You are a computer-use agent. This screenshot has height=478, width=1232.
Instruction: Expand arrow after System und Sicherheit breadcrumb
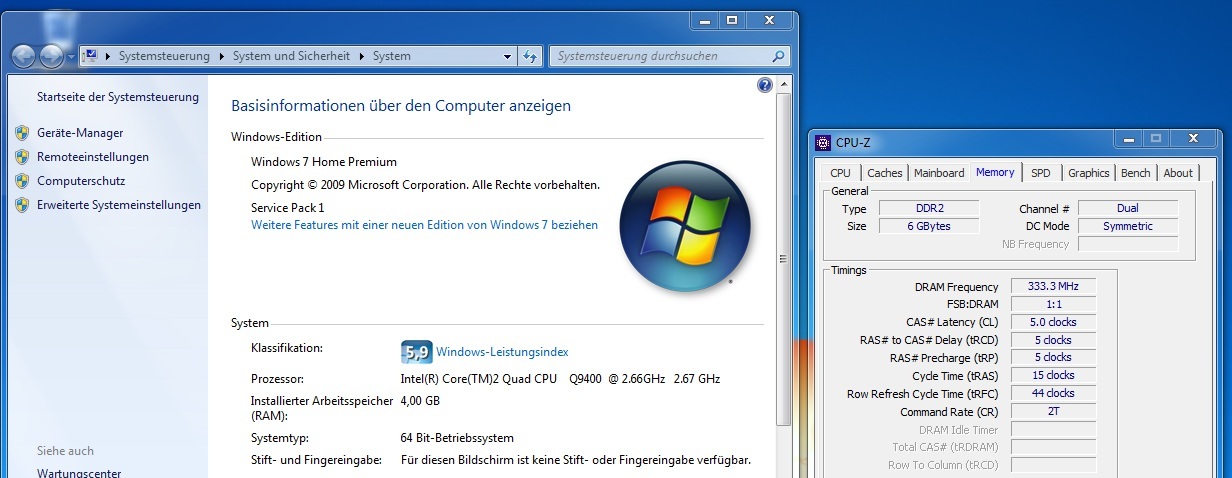(362, 56)
